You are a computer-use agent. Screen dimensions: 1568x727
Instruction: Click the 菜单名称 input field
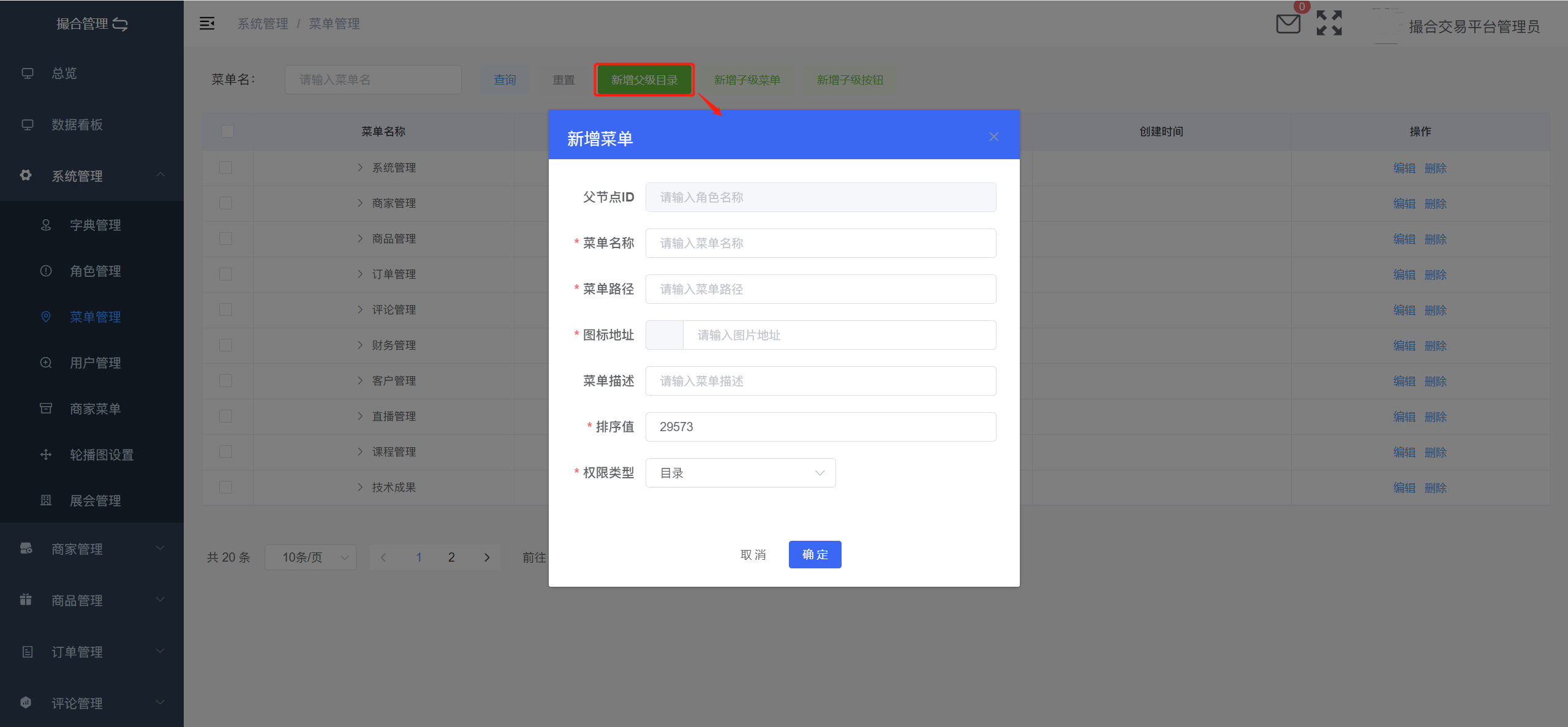[820, 243]
